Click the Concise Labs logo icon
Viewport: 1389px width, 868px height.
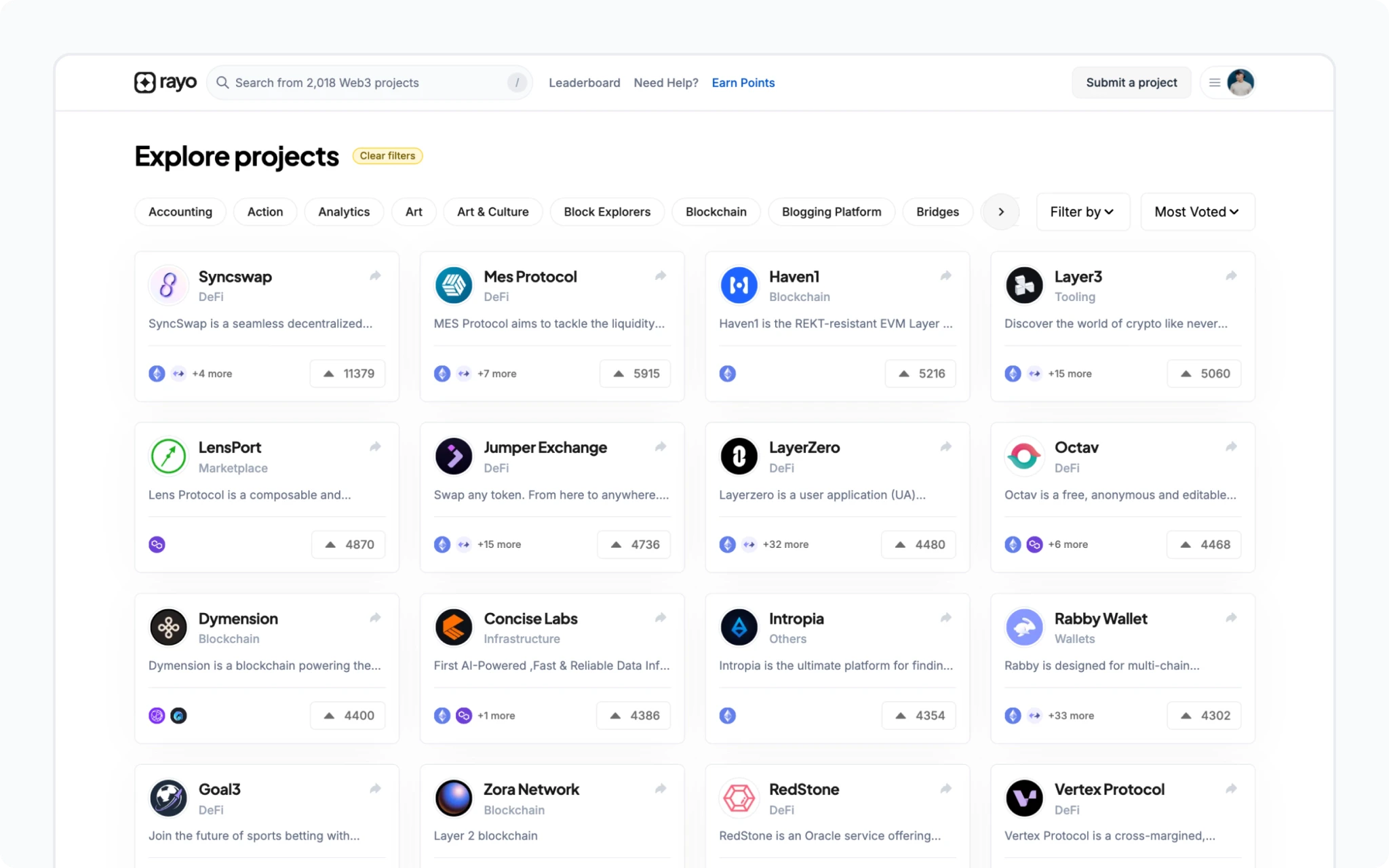tap(453, 627)
